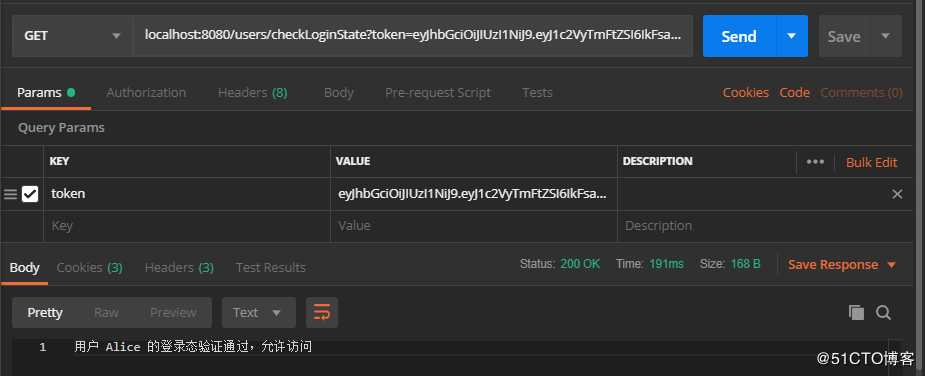Select the Preview view mode
The image size is (925, 376).
173,312
